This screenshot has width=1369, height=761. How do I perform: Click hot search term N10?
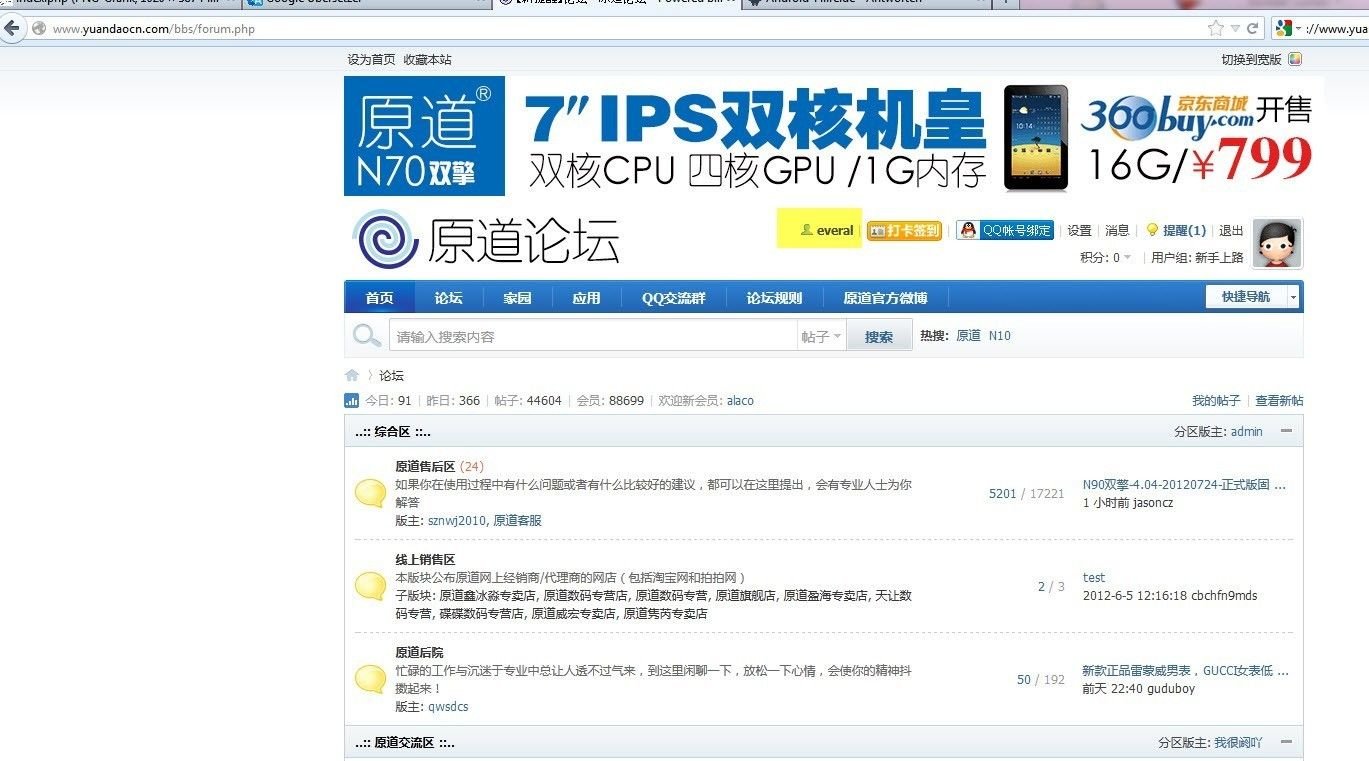1000,336
